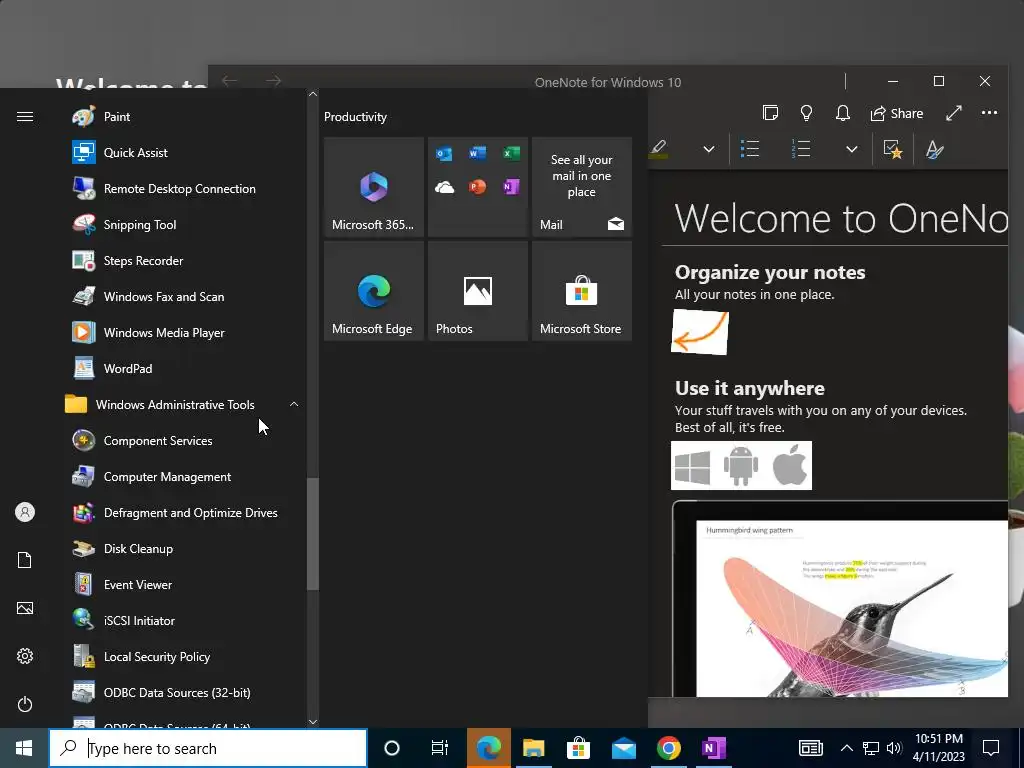Open File Explorer from the taskbar

[534, 748]
